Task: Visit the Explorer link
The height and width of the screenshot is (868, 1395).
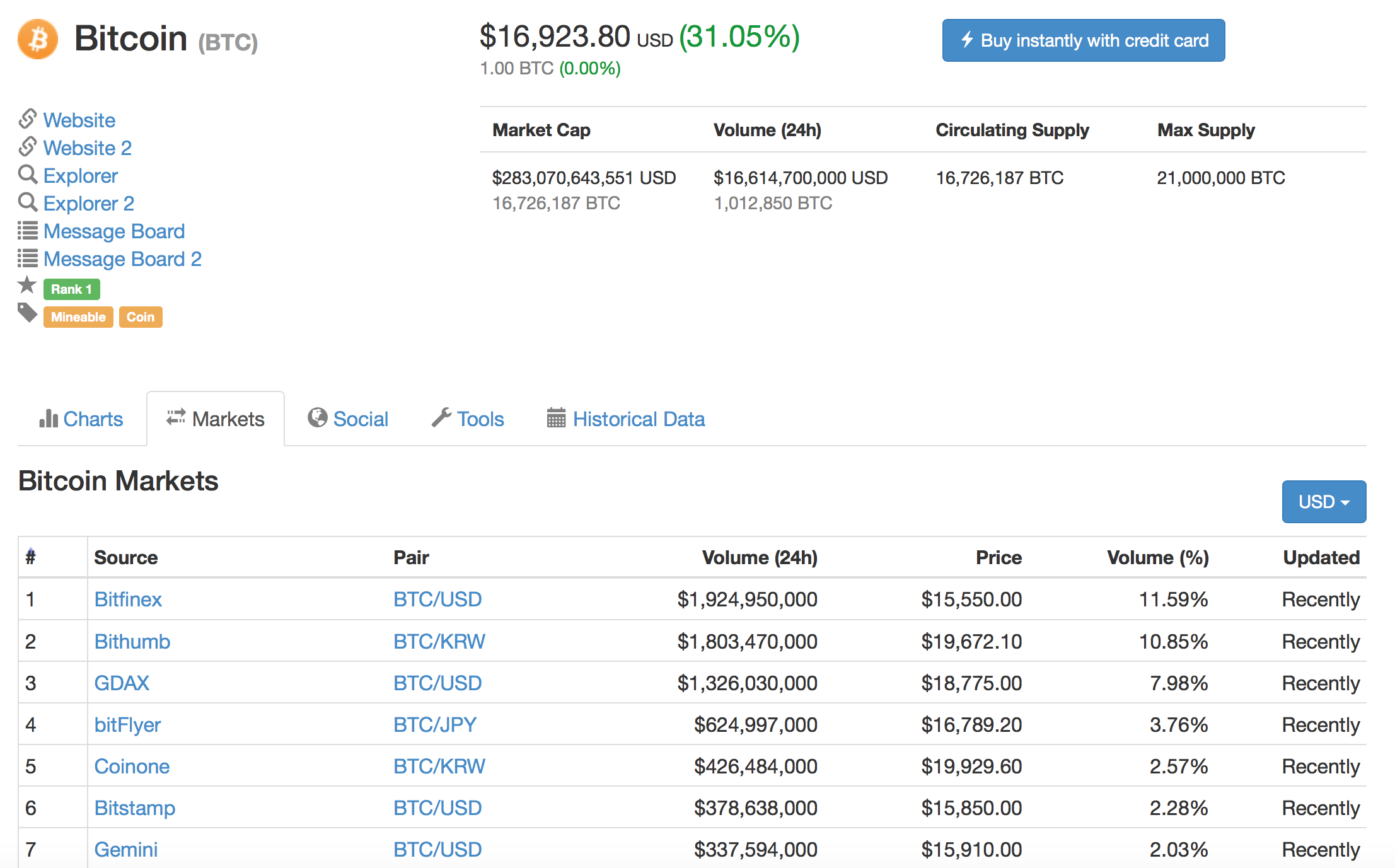Action: pos(81,175)
